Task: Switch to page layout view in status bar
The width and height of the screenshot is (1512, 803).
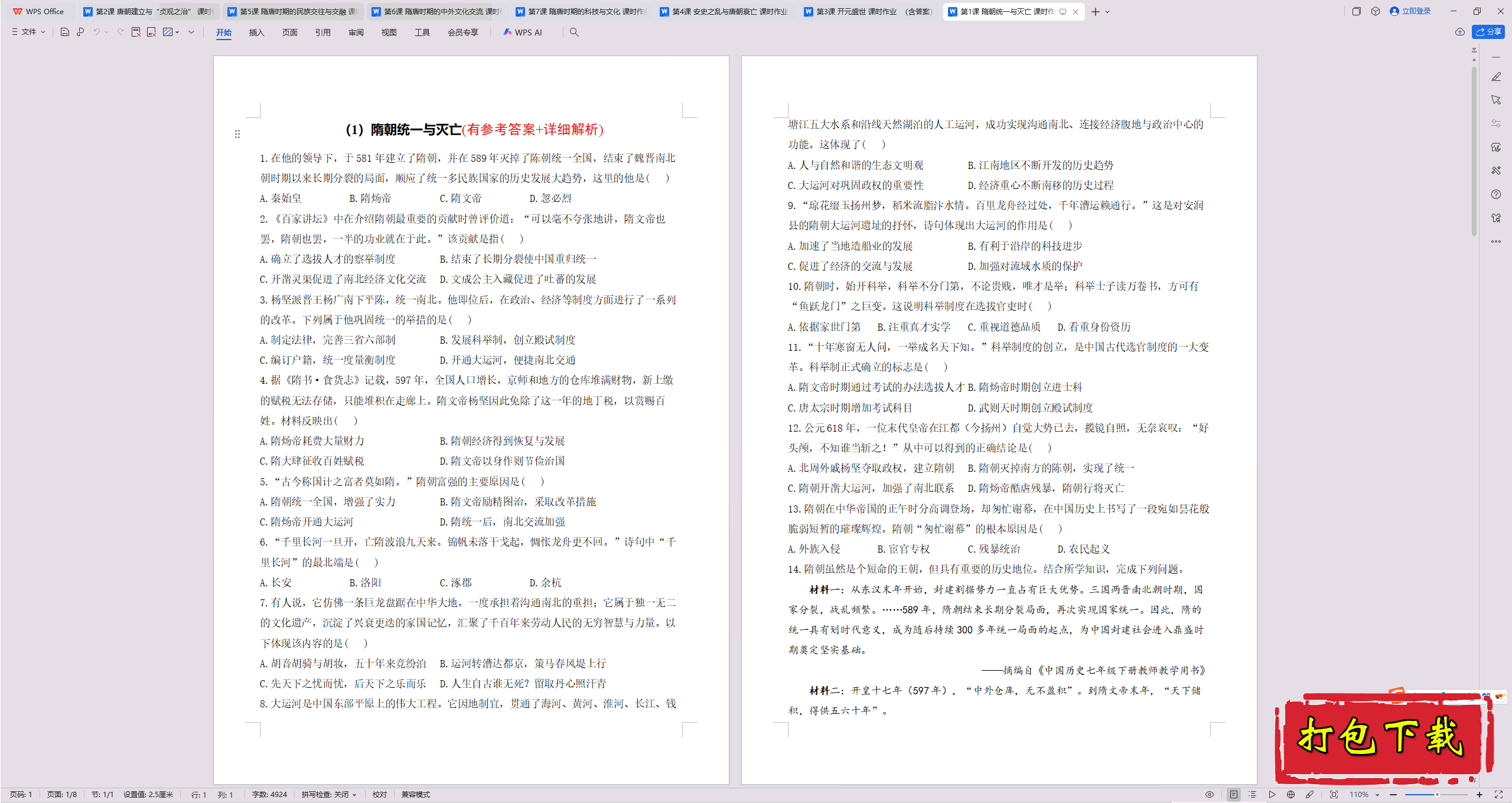Action: [1234, 795]
